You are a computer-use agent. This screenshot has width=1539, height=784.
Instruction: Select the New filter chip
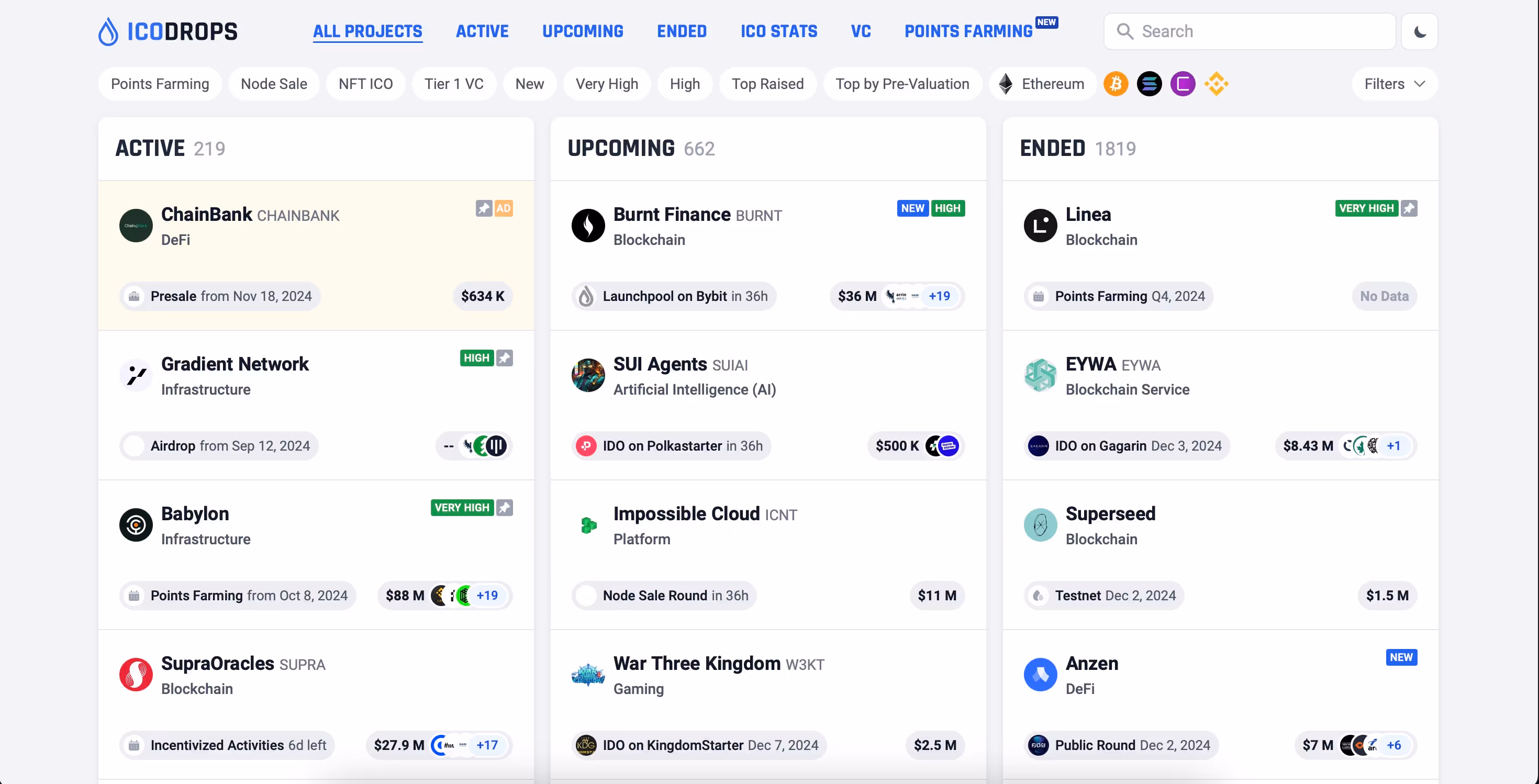tap(529, 84)
